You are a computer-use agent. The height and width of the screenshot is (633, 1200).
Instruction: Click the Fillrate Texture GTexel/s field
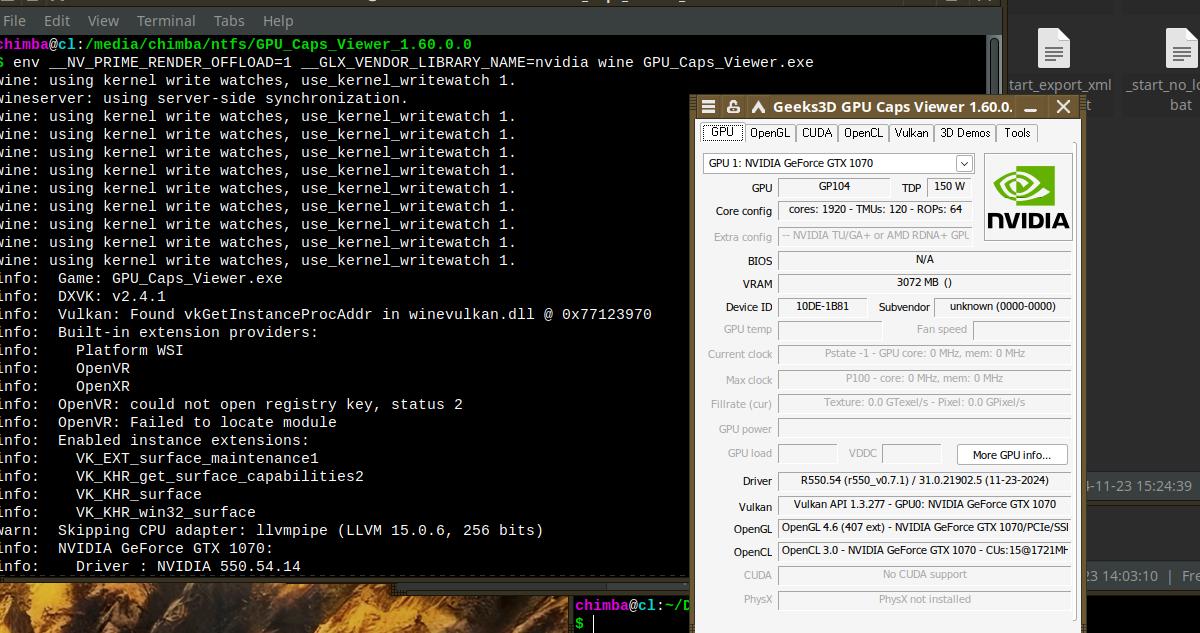tap(924, 403)
